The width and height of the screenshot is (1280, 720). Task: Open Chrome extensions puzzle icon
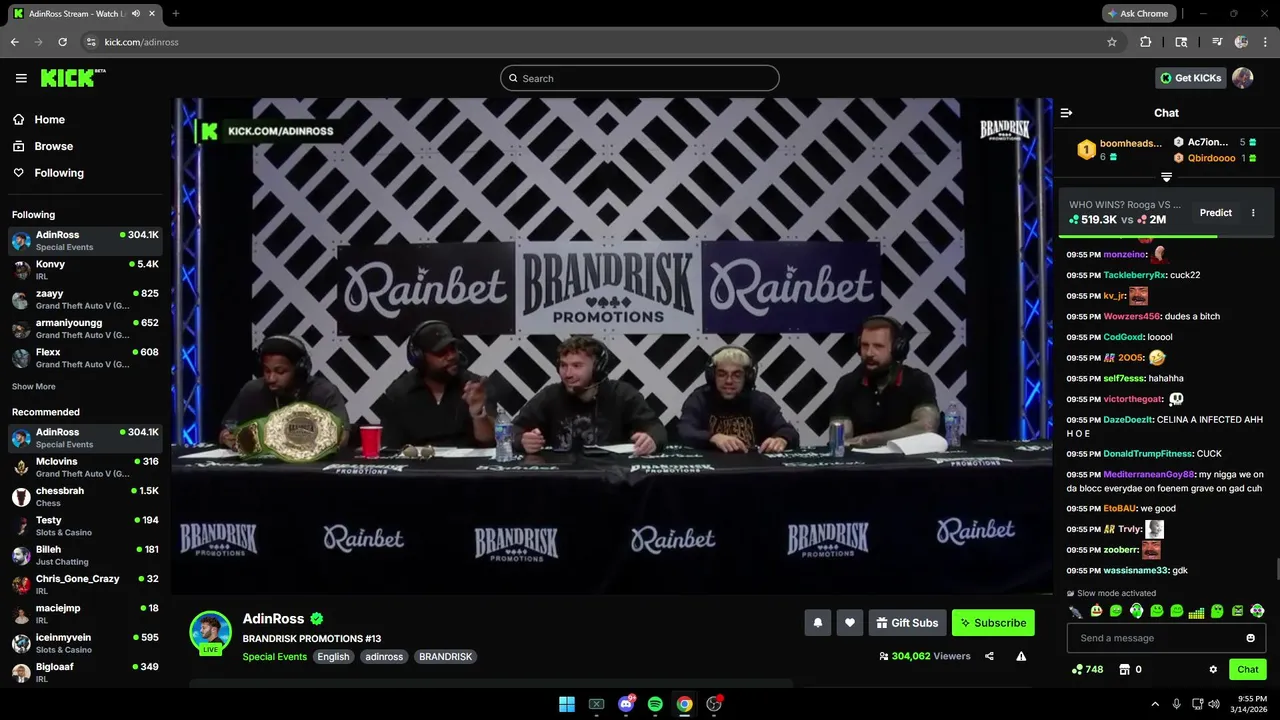coord(1146,42)
